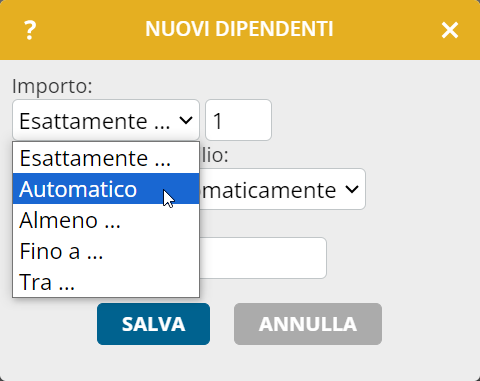The image size is (480, 381).
Task: Open help via the question mark icon
Action: 30,30
